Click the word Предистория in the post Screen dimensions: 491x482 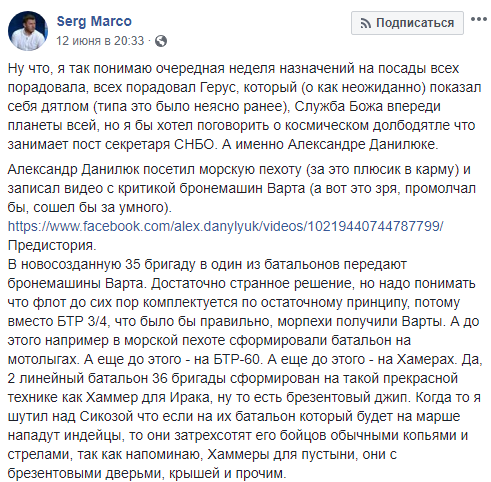point(52,245)
